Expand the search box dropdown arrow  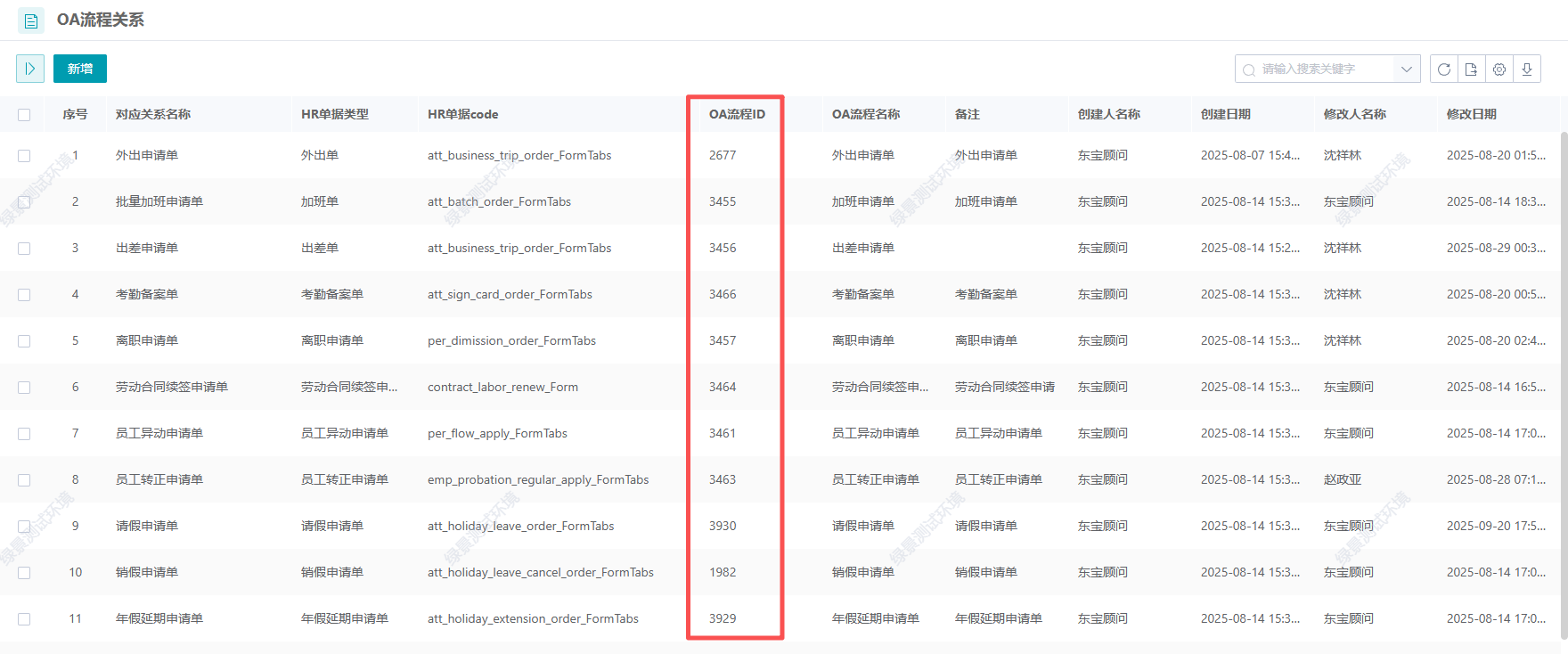[x=1406, y=69]
